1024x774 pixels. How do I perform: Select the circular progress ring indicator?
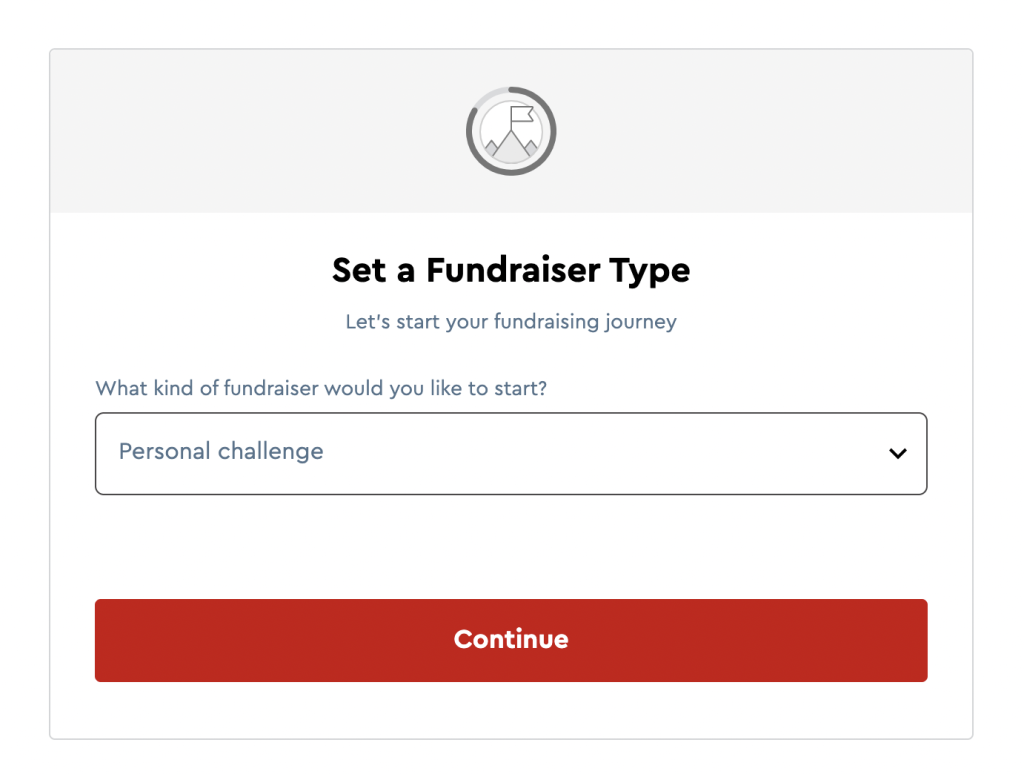(x=511, y=131)
